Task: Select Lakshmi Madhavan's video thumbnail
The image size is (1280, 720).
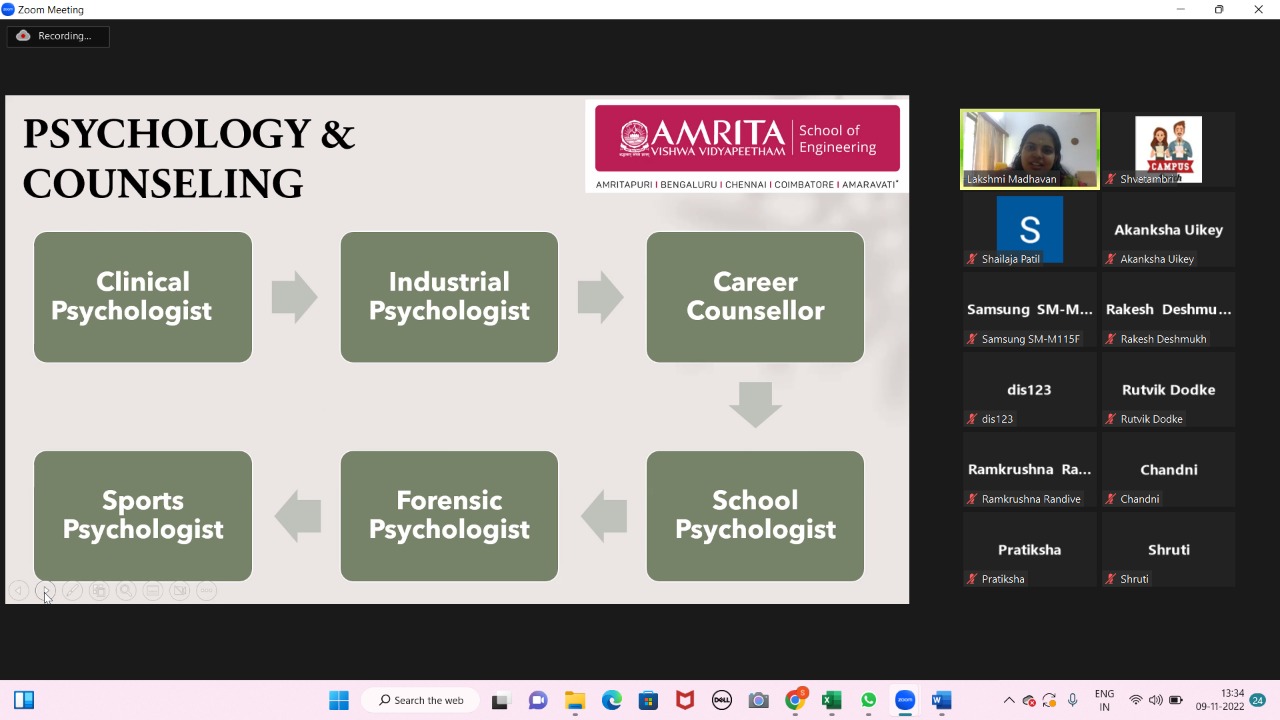Action: pos(1029,148)
